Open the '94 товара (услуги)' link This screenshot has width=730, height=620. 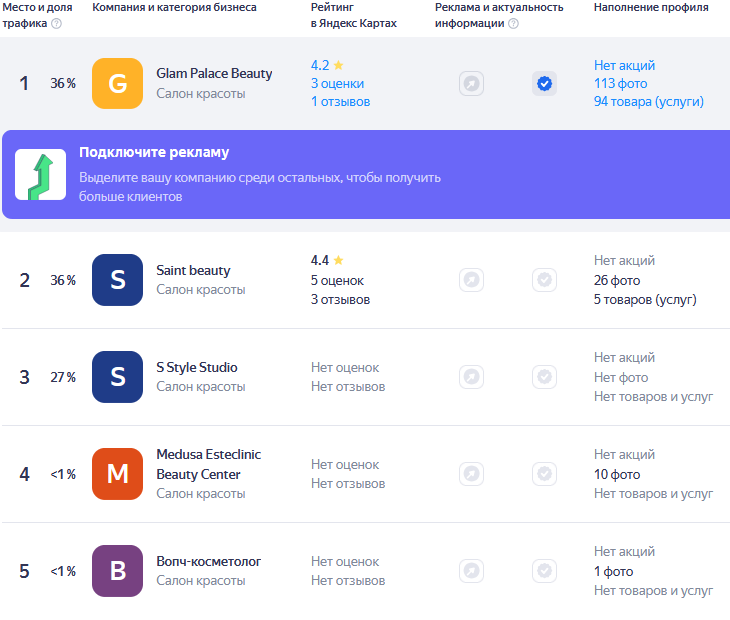649,101
